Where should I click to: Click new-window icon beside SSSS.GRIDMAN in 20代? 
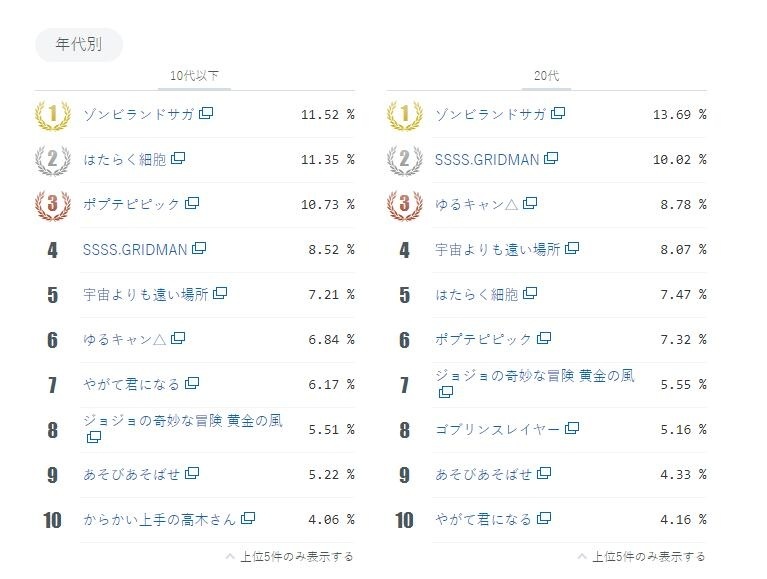(551, 158)
